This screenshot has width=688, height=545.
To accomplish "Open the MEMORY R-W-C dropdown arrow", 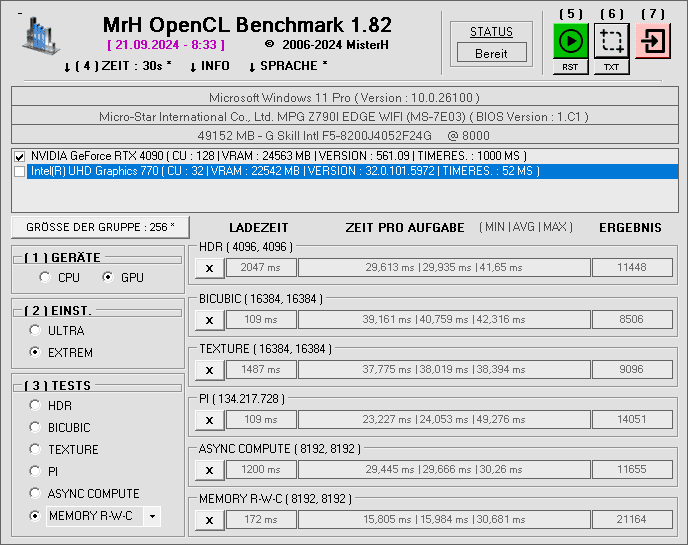I will tap(152, 516).
